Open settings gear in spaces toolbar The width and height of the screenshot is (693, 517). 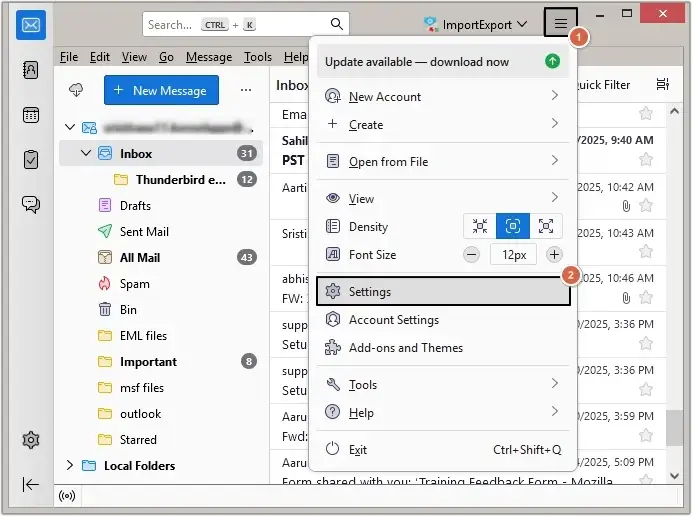30,440
